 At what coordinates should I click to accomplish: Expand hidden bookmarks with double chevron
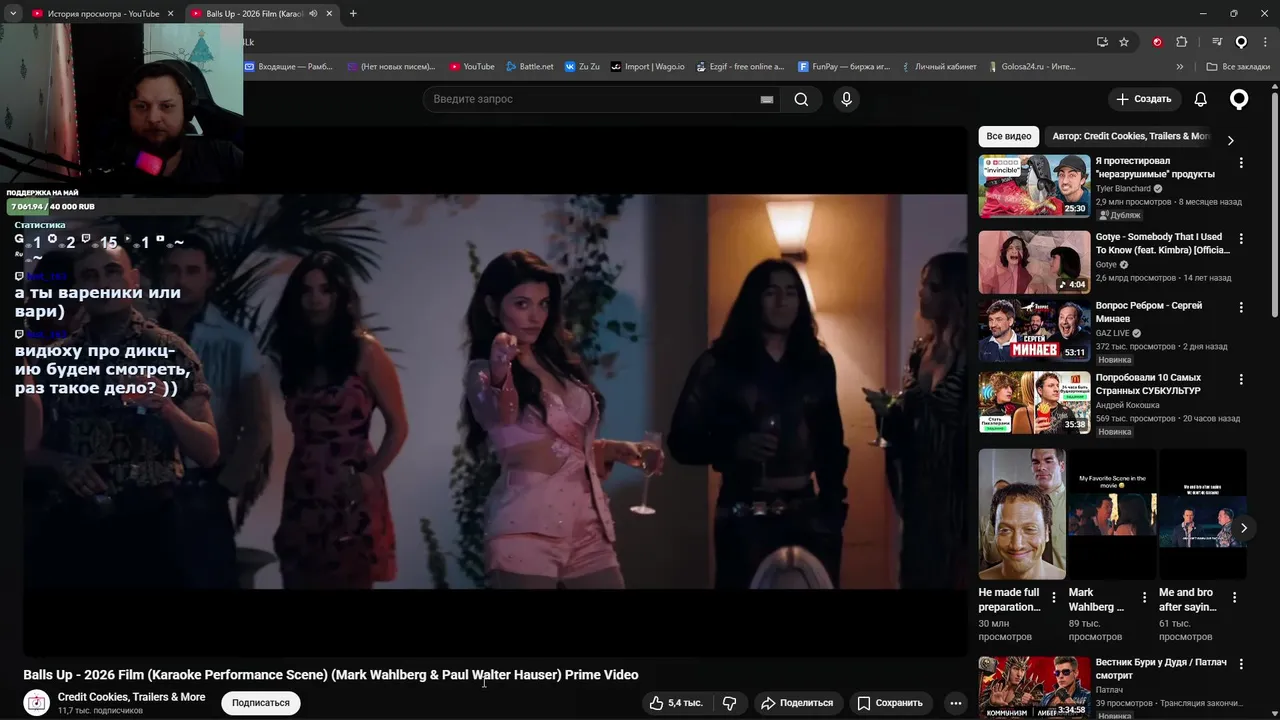click(1180, 67)
